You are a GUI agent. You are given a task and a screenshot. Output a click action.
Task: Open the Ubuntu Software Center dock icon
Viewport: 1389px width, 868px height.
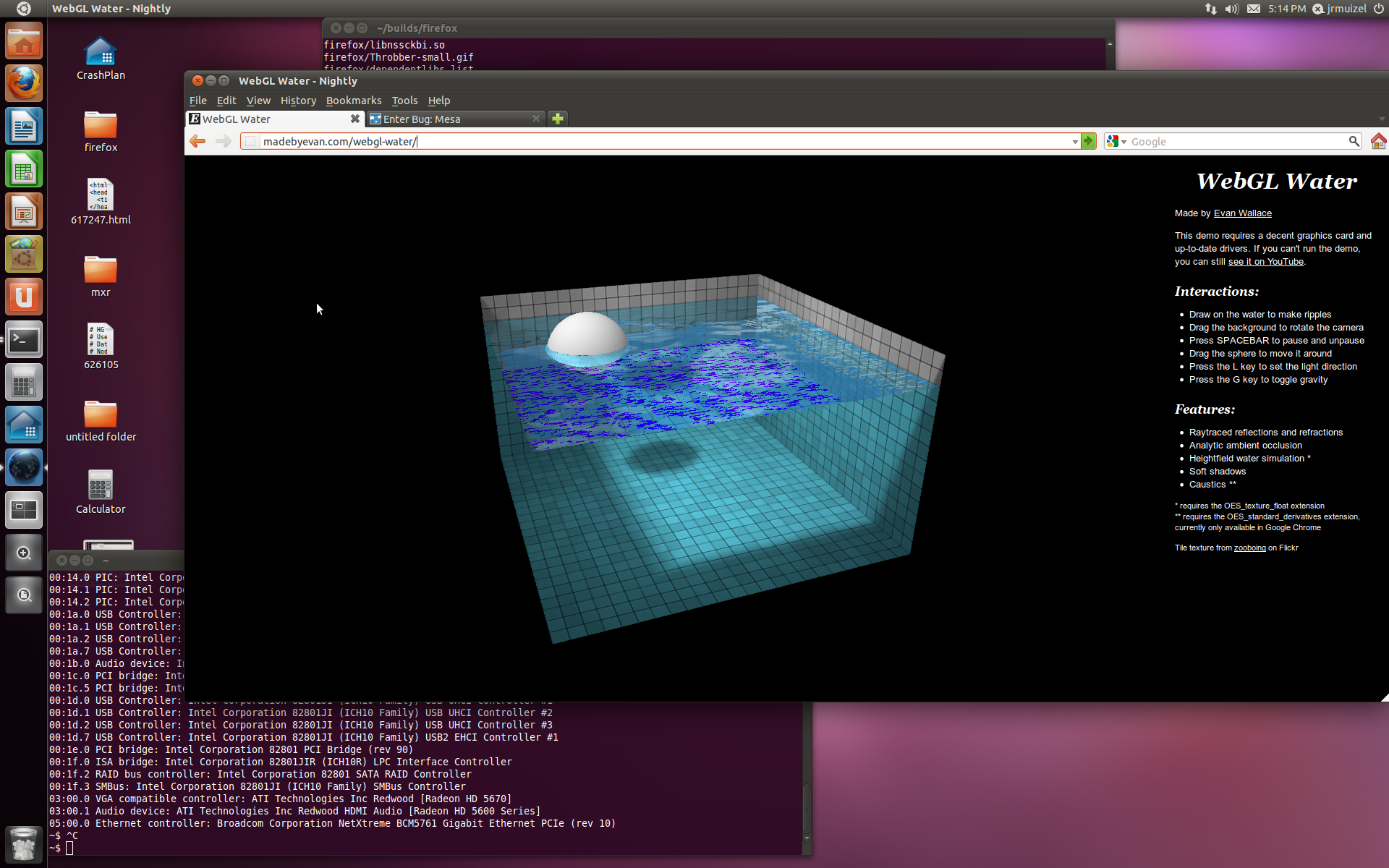[x=24, y=255]
